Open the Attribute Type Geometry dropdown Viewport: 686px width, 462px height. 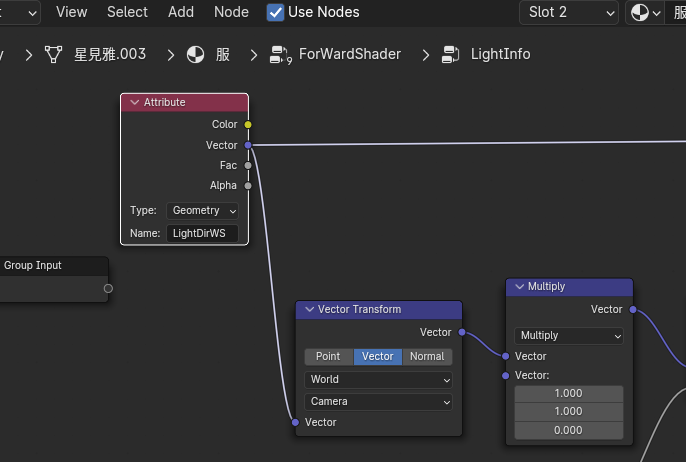(204, 211)
